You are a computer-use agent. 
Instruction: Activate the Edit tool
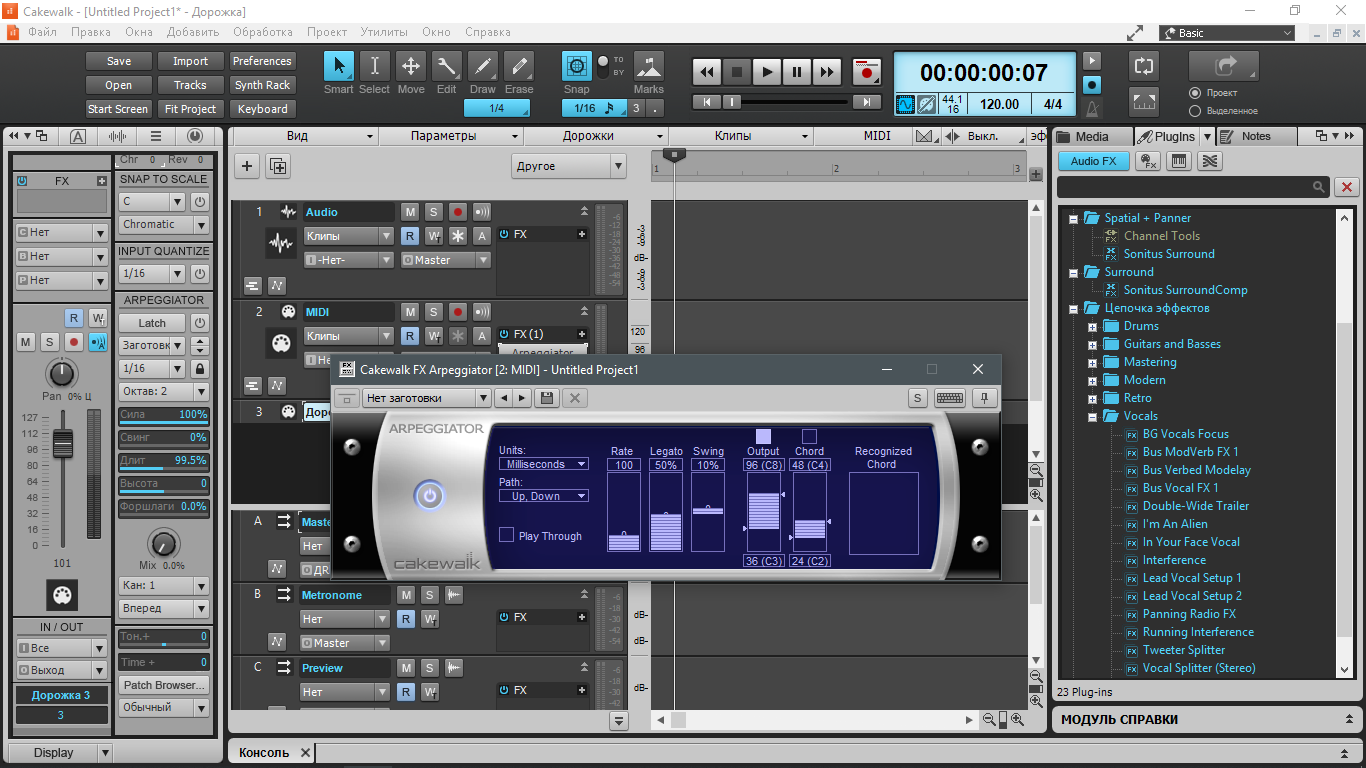tap(447, 66)
